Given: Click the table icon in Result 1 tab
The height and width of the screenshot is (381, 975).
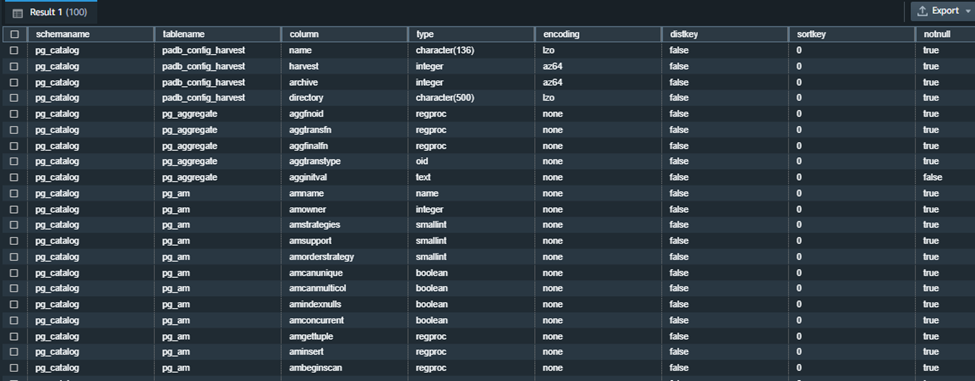Looking at the screenshot, I should (x=17, y=12).
